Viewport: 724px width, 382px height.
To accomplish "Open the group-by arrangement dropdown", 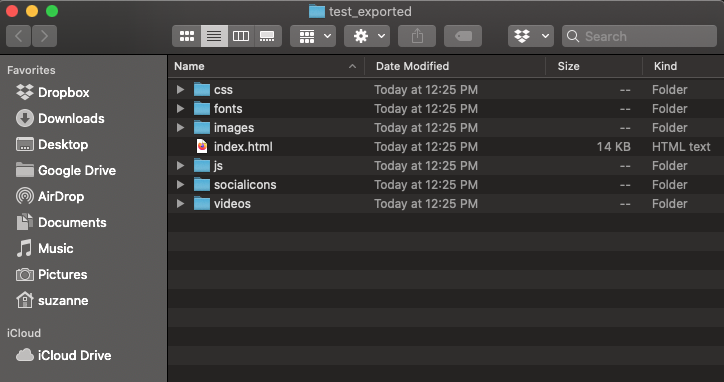I will click(313, 36).
